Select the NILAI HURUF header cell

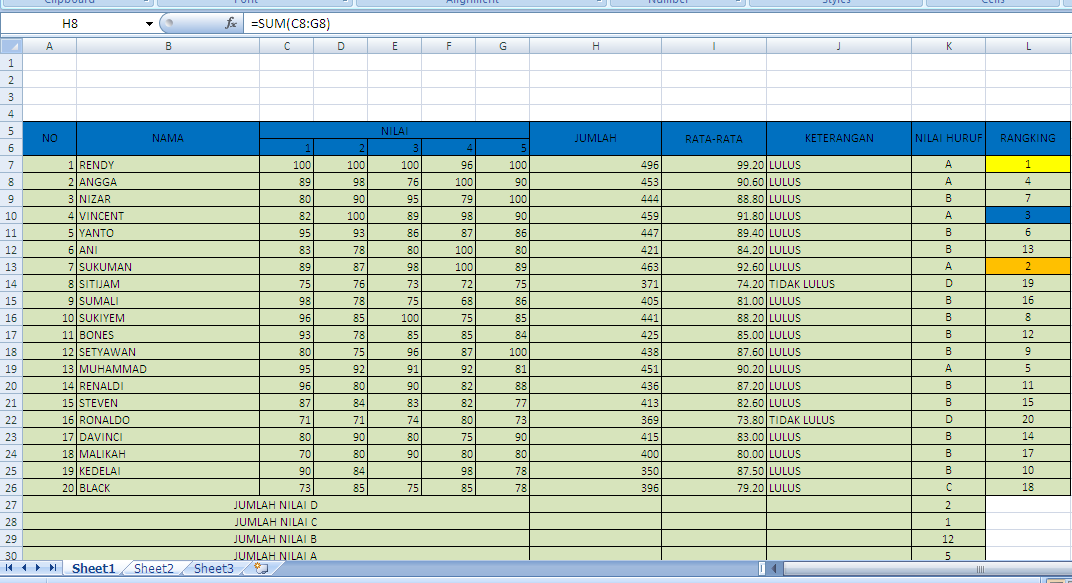(x=948, y=139)
